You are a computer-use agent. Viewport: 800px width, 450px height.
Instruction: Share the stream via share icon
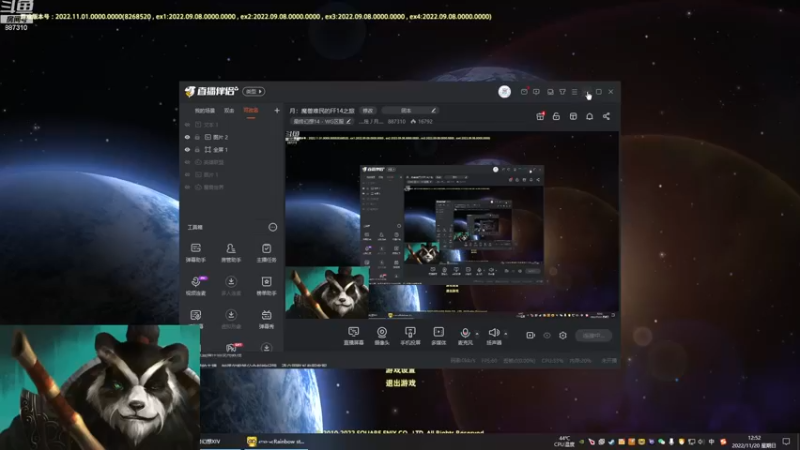(606, 116)
